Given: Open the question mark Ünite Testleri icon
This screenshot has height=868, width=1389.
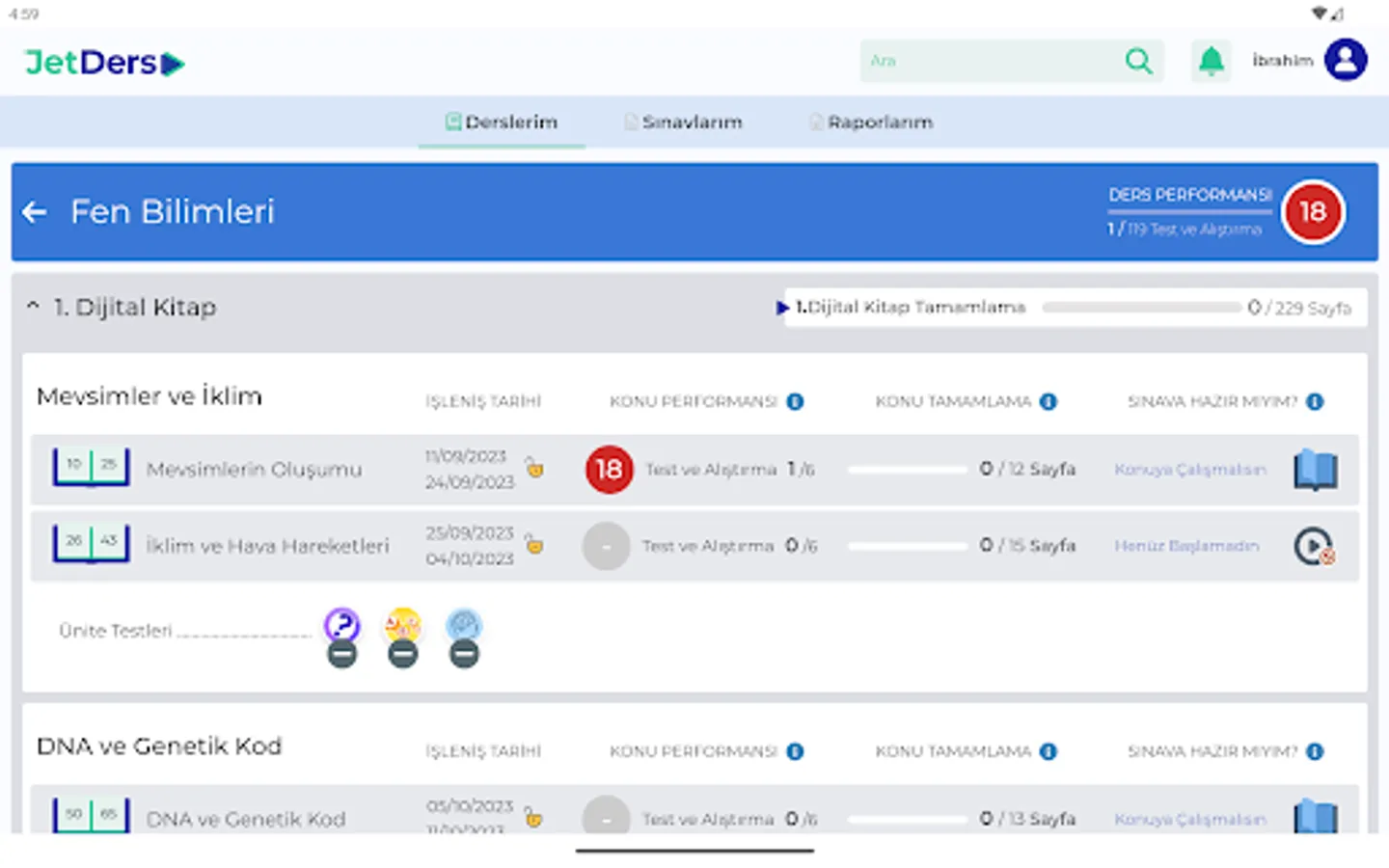Looking at the screenshot, I should point(342,625).
